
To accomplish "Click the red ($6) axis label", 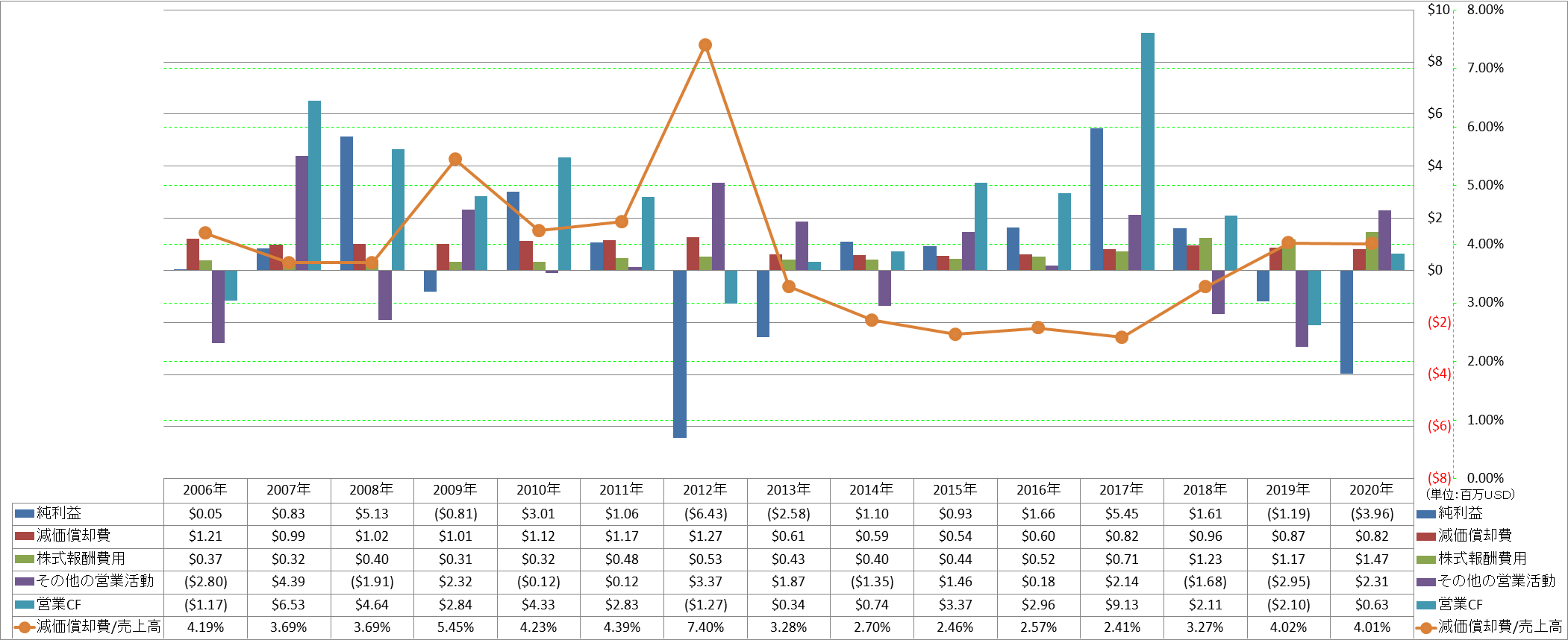I will (x=1439, y=426).
